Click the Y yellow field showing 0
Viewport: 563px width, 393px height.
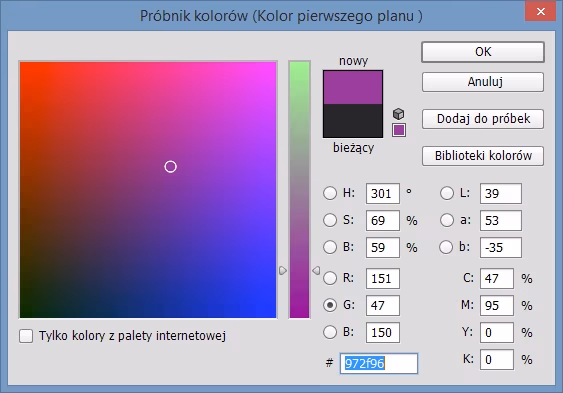coord(497,332)
